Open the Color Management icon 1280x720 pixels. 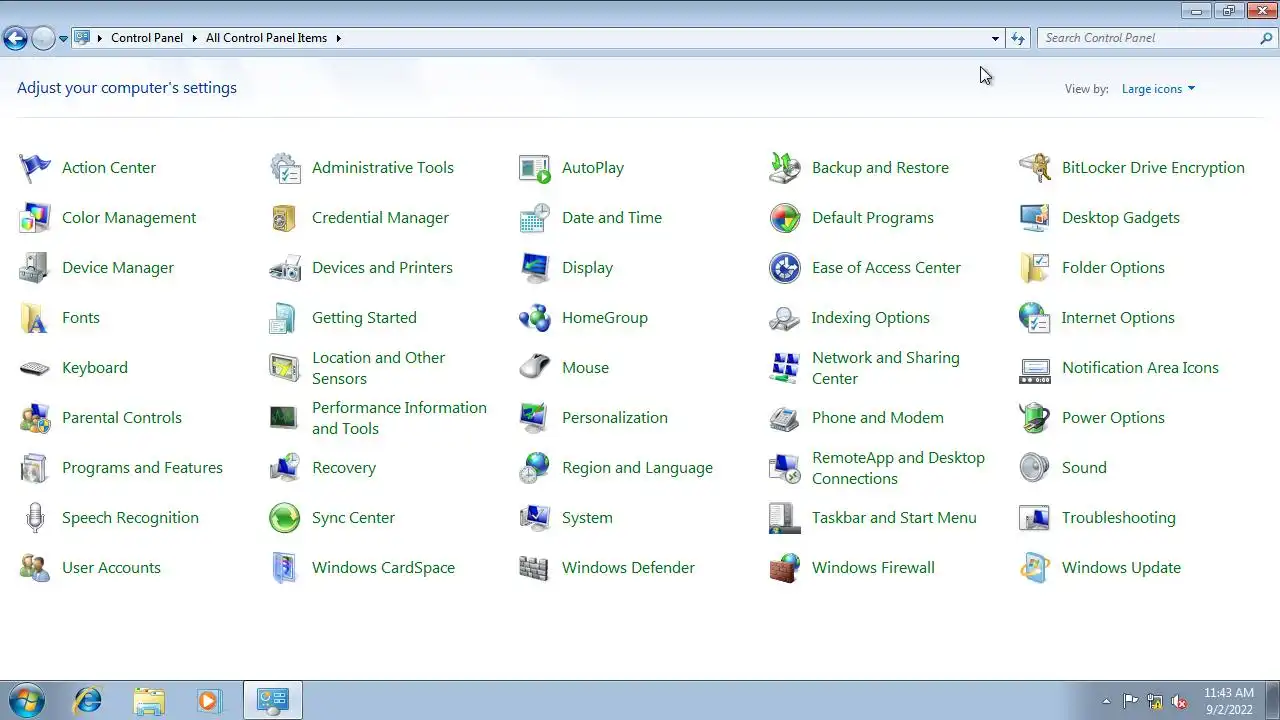click(35, 218)
